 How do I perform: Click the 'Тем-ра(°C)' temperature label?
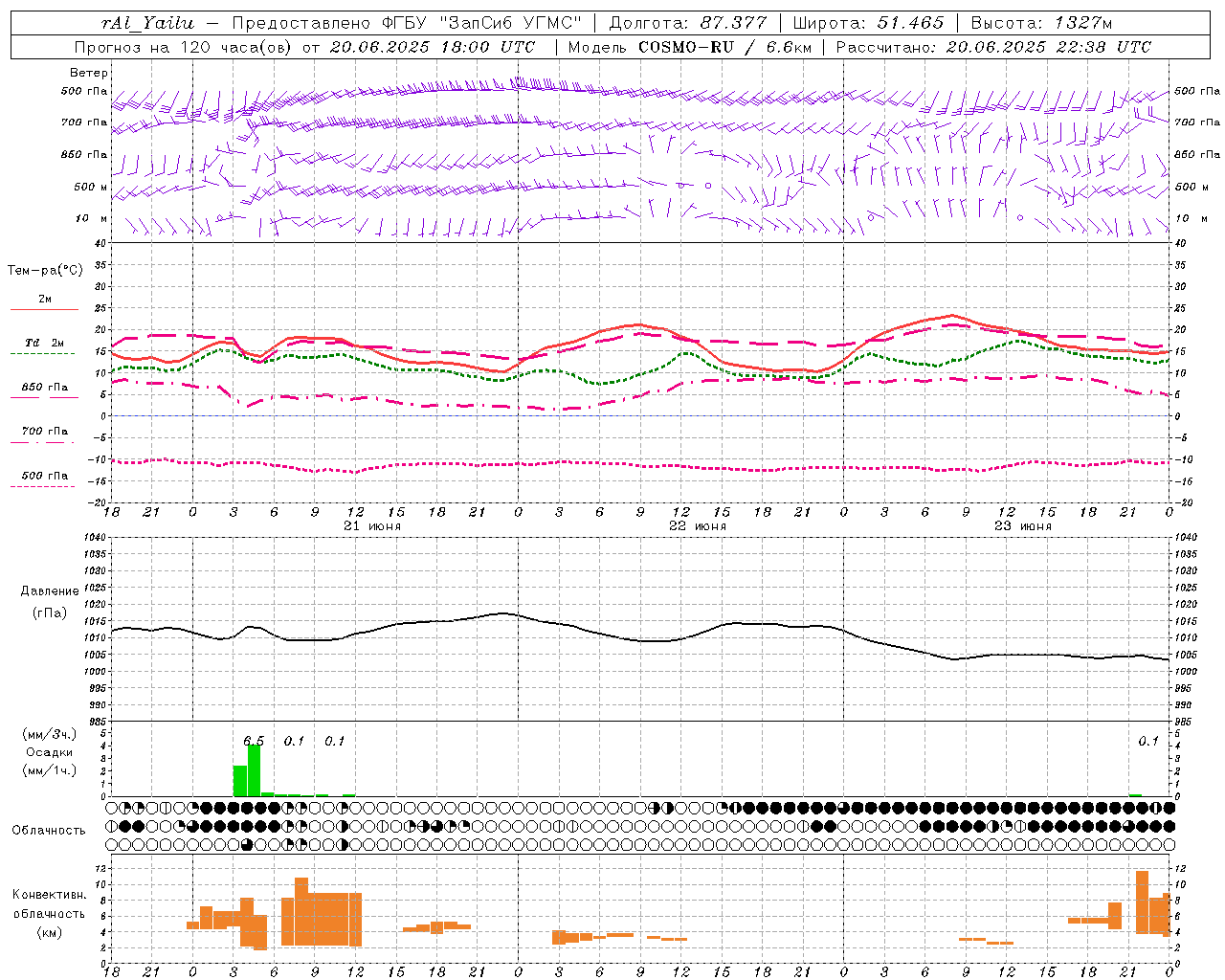click(x=45, y=271)
